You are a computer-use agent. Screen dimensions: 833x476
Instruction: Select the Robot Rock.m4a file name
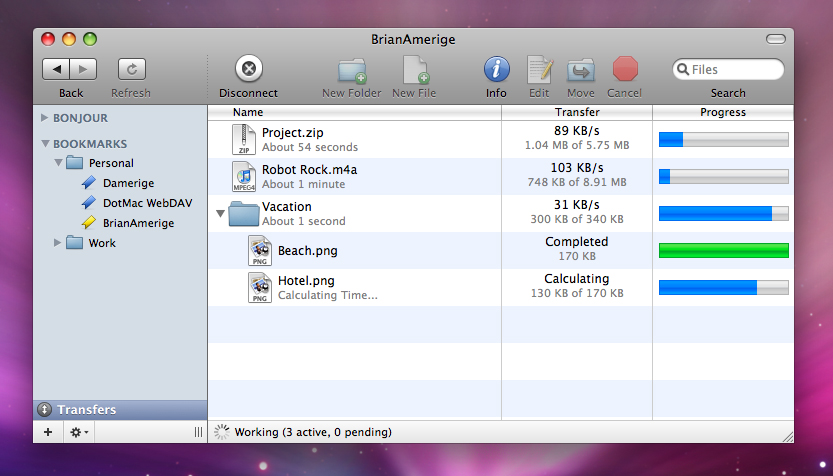click(309, 170)
